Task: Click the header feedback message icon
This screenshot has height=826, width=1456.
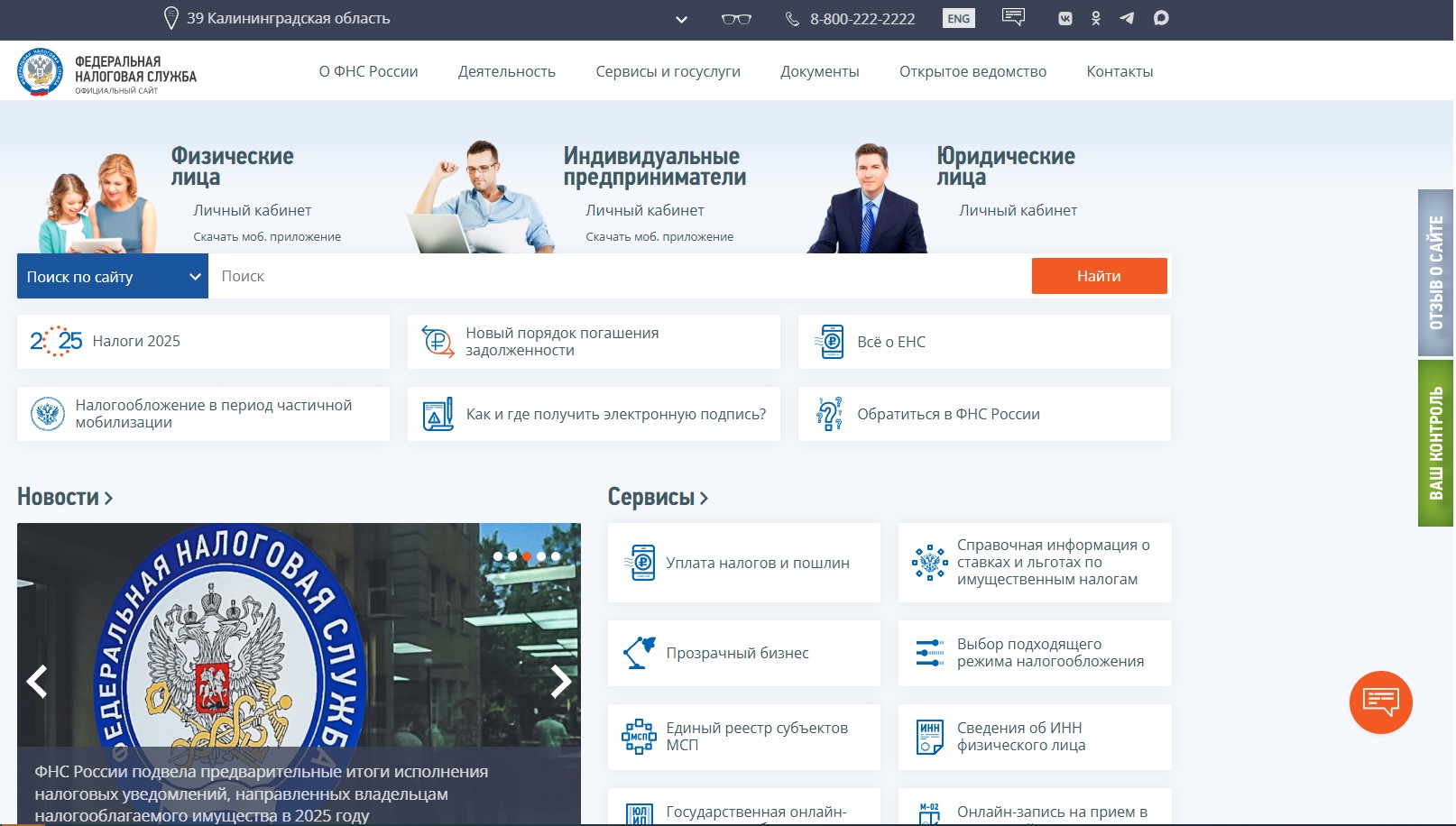Action: point(1013,17)
